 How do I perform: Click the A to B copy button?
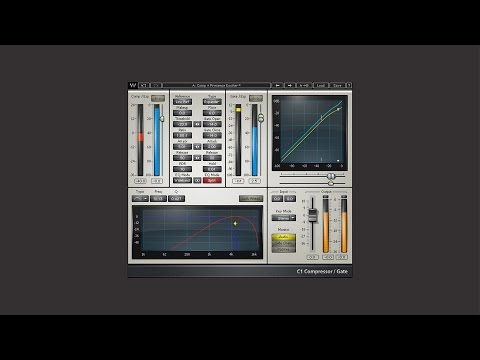pyautogui.click(x=304, y=85)
